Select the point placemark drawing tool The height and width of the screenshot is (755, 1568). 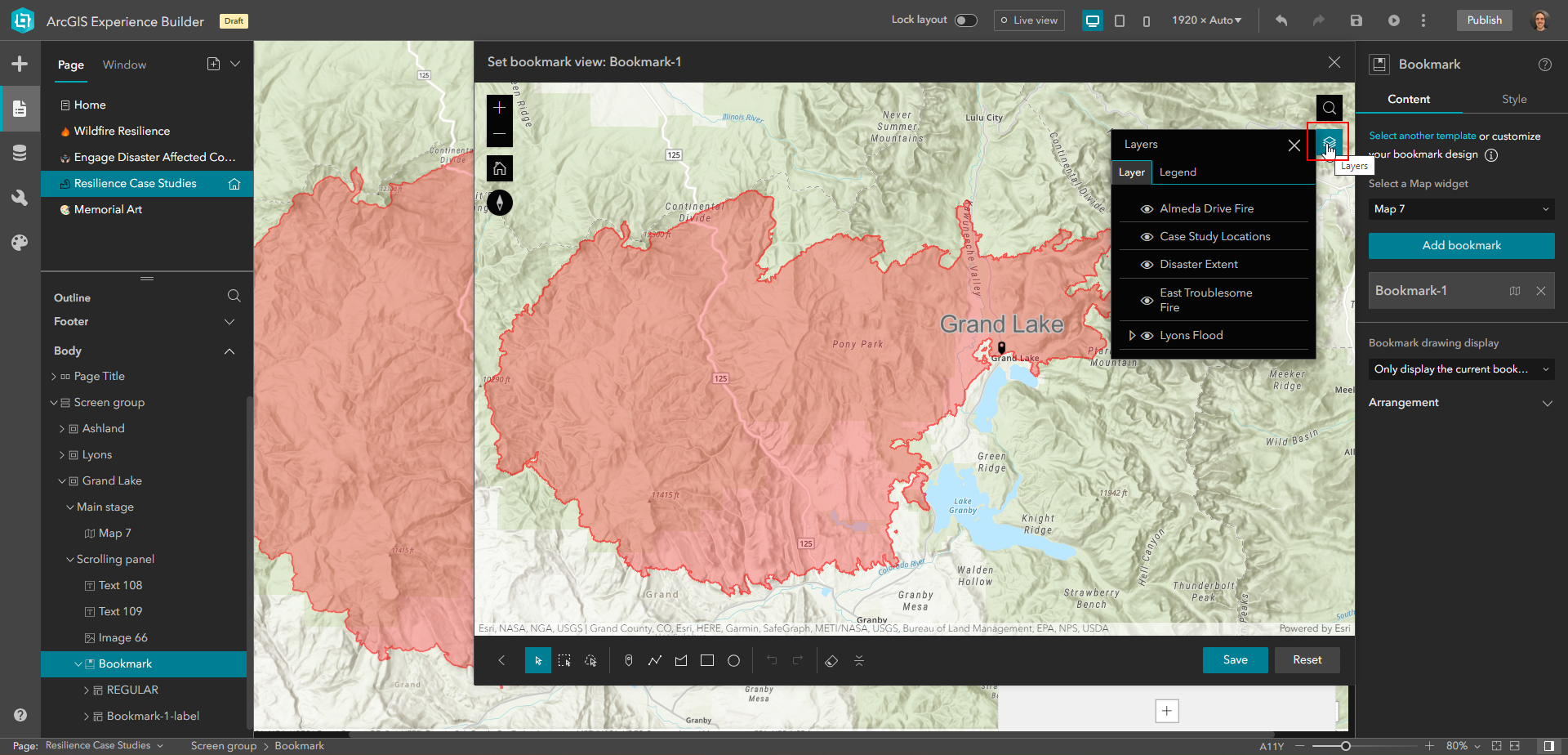pos(628,660)
